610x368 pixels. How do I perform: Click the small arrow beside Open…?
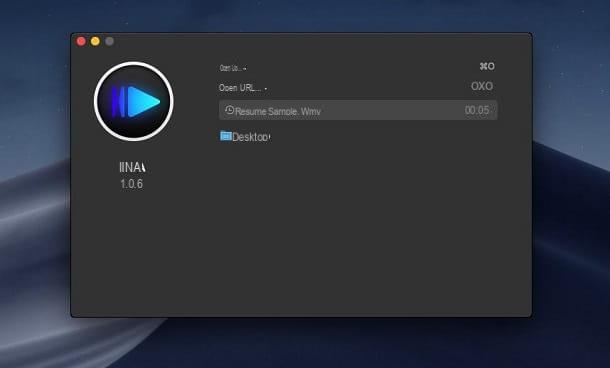[x=245, y=69]
